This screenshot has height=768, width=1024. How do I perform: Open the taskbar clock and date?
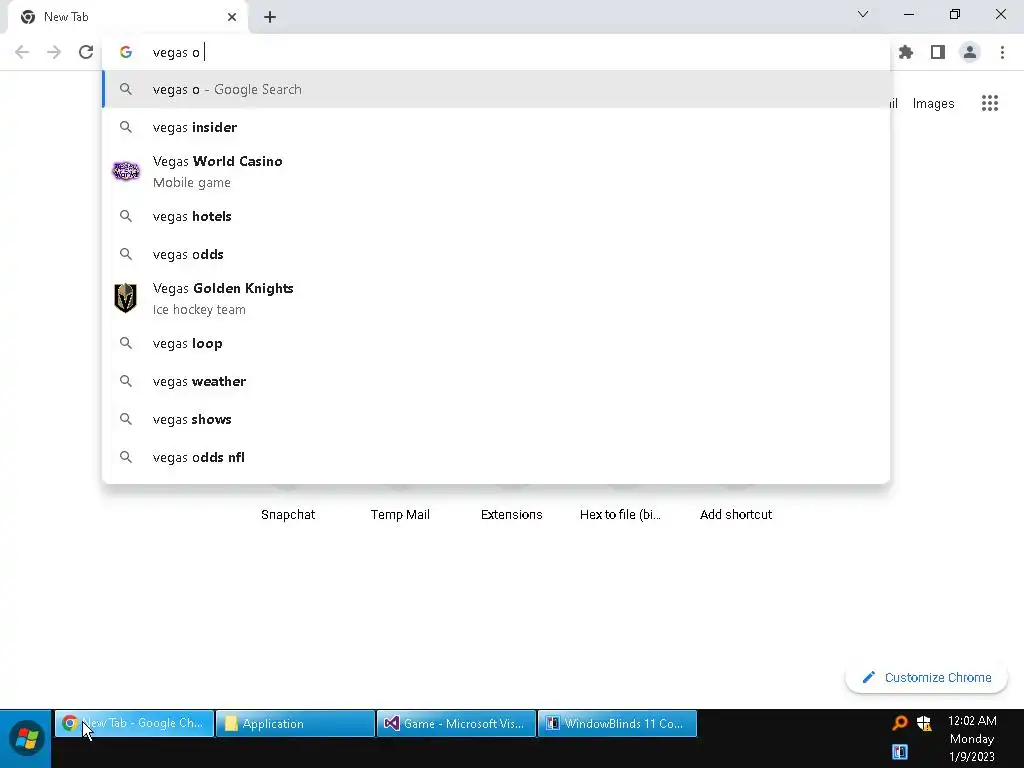coord(972,739)
